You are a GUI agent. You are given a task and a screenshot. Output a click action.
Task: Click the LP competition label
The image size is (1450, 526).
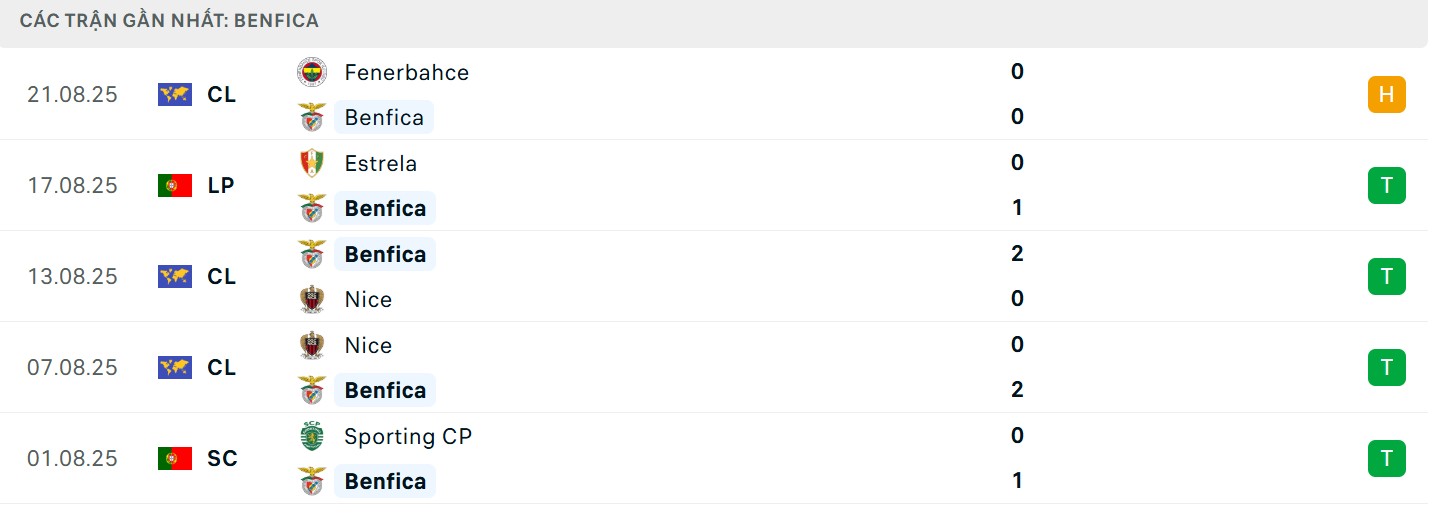(221, 185)
